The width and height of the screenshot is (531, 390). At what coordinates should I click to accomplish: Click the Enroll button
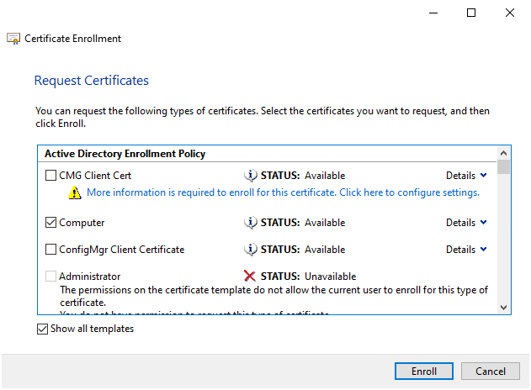pos(424,371)
